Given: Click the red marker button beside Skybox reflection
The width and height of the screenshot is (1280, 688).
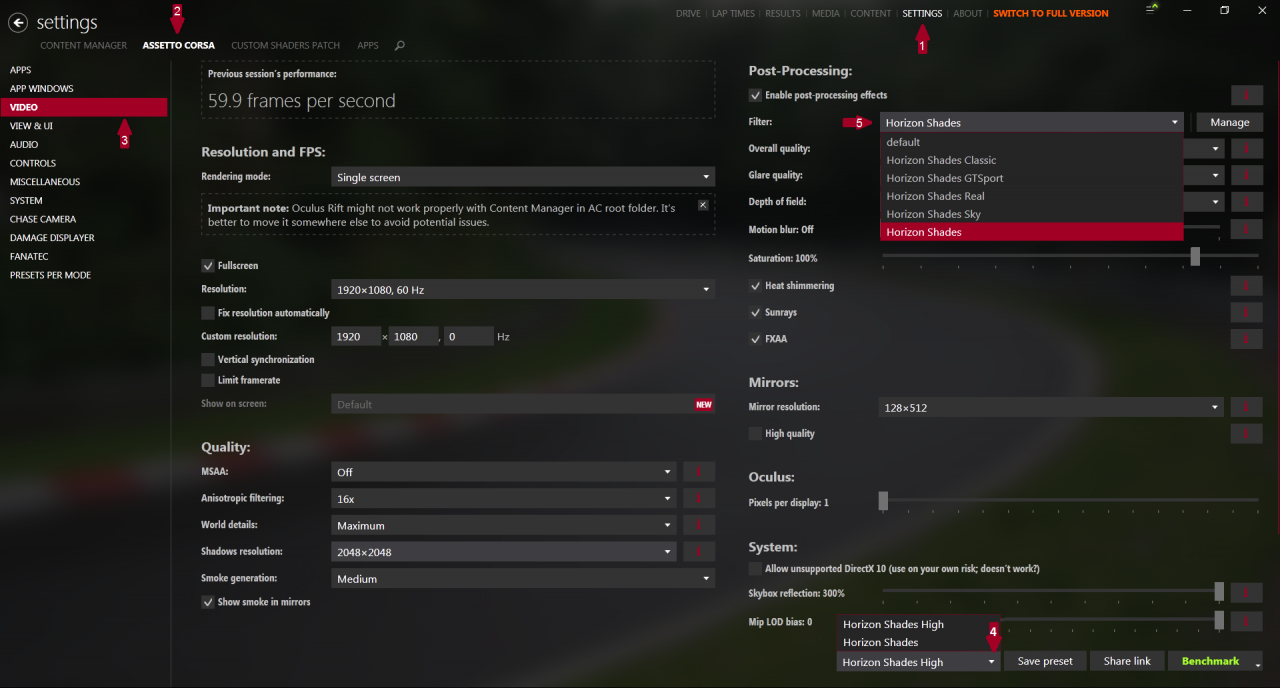Looking at the screenshot, I should tap(1246, 593).
